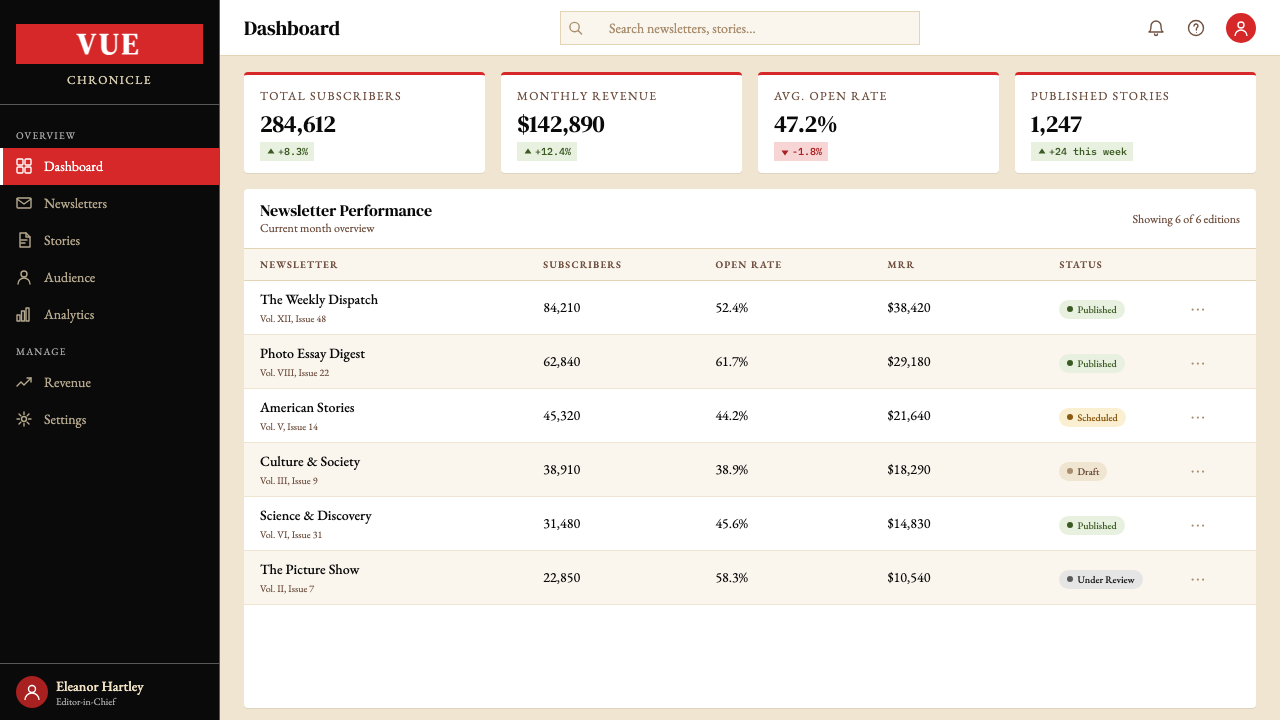Click the VUE Chronicle logo
1280x720 pixels.
click(x=109, y=55)
